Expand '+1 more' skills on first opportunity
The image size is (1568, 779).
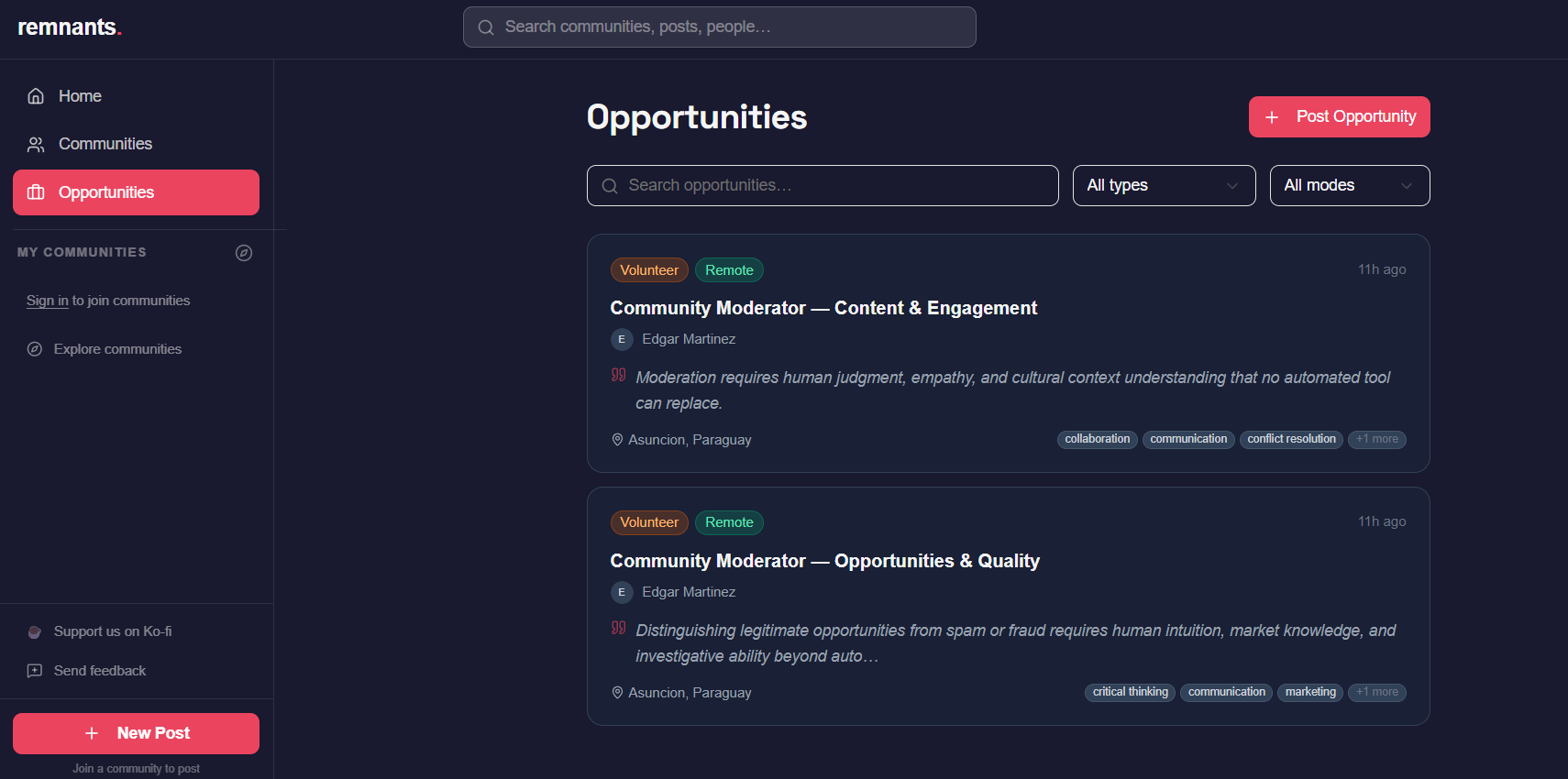pos(1376,439)
